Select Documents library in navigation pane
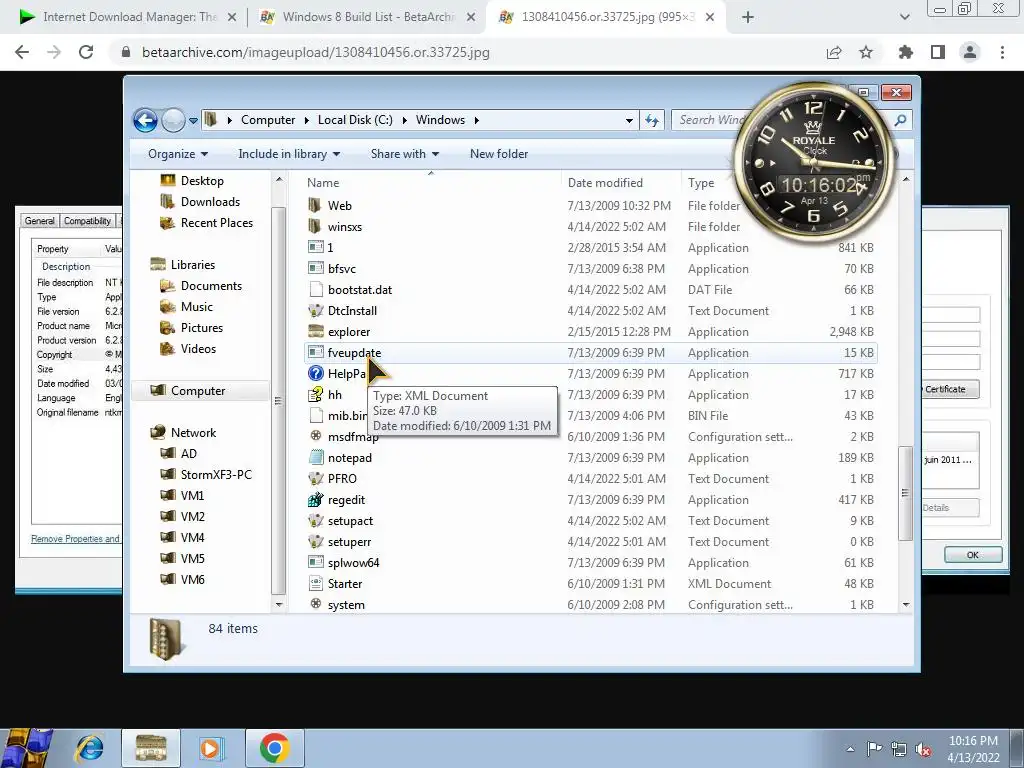 point(211,286)
